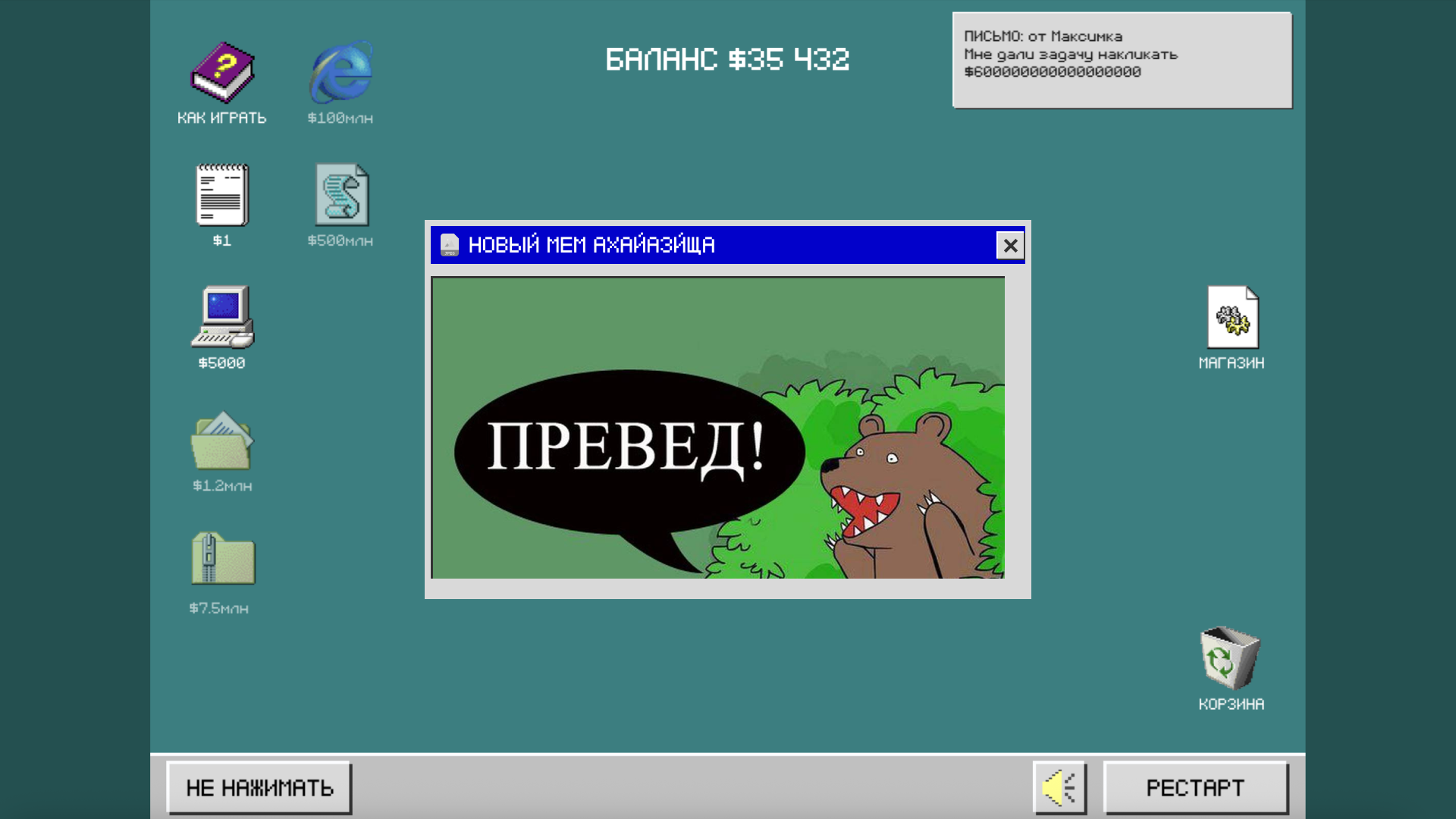Click the zip folder $7.5млн icon

pyautogui.click(x=223, y=558)
